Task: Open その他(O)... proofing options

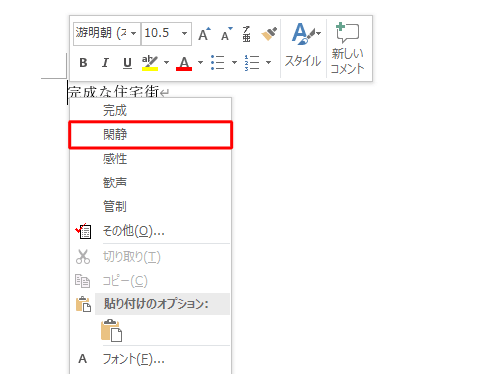Action: [150, 231]
